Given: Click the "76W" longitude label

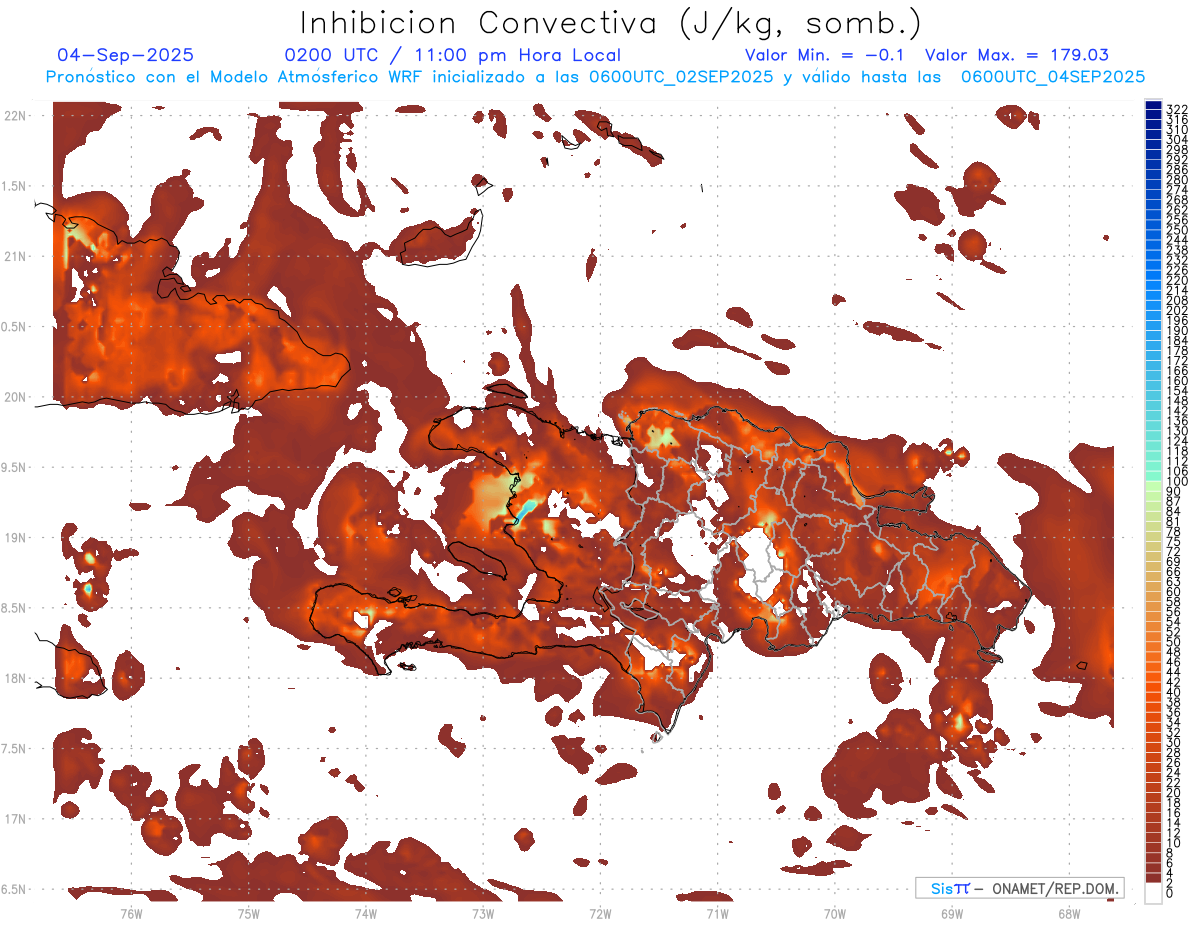Looking at the screenshot, I should 131,913.
